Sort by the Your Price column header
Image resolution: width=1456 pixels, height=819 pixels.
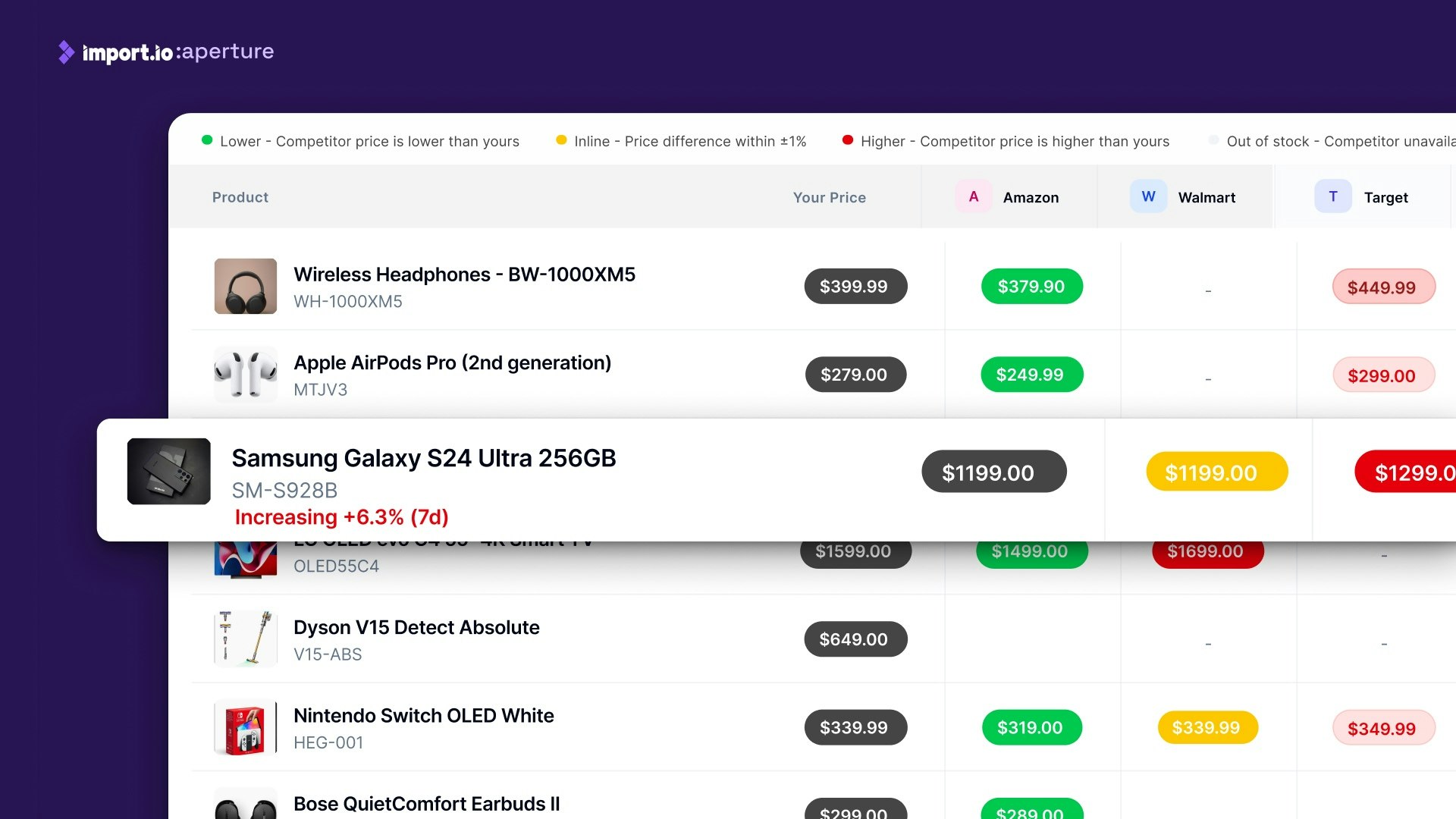tap(829, 196)
